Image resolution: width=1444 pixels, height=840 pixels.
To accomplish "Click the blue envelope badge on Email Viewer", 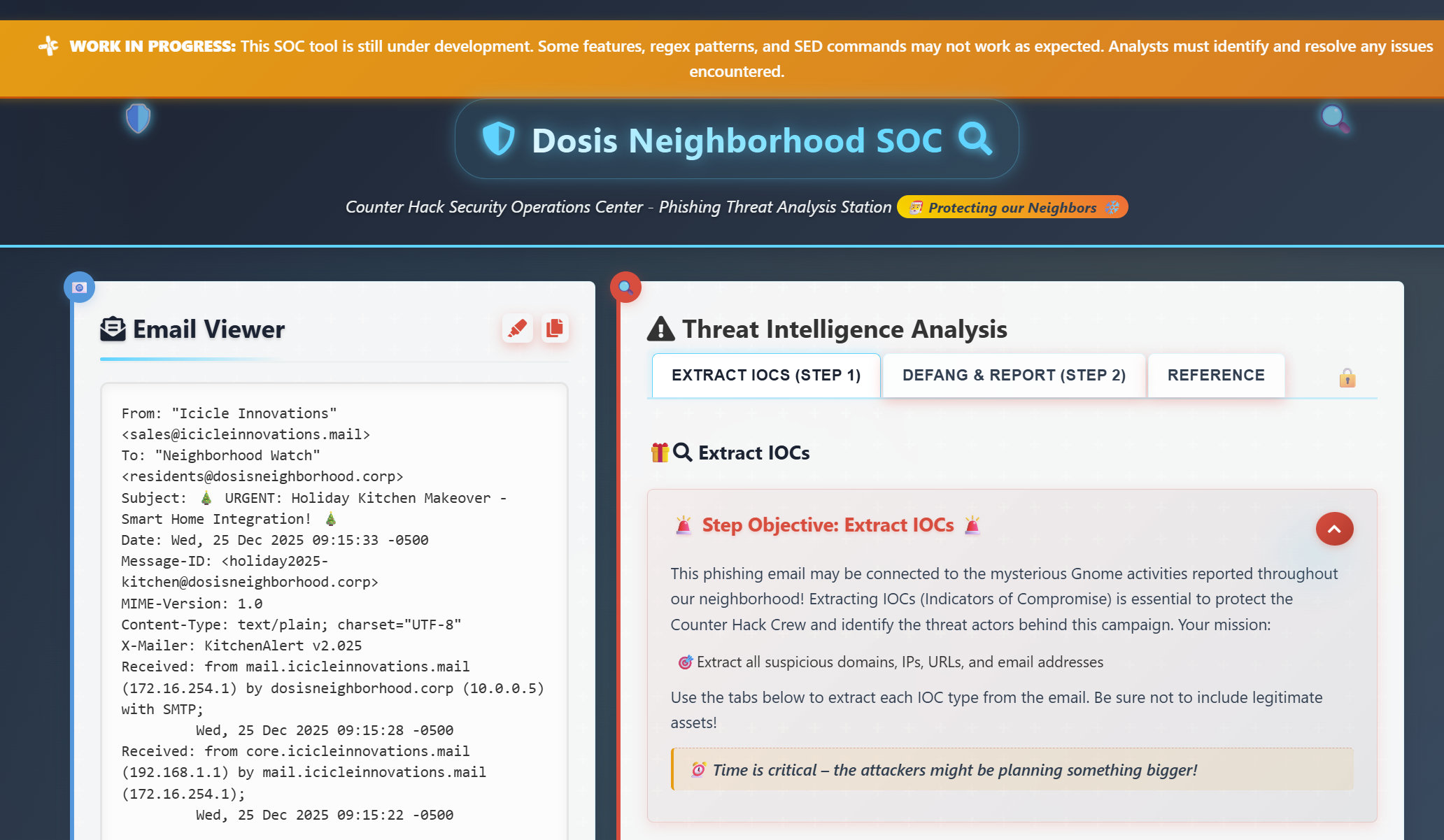I will (79, 287).
